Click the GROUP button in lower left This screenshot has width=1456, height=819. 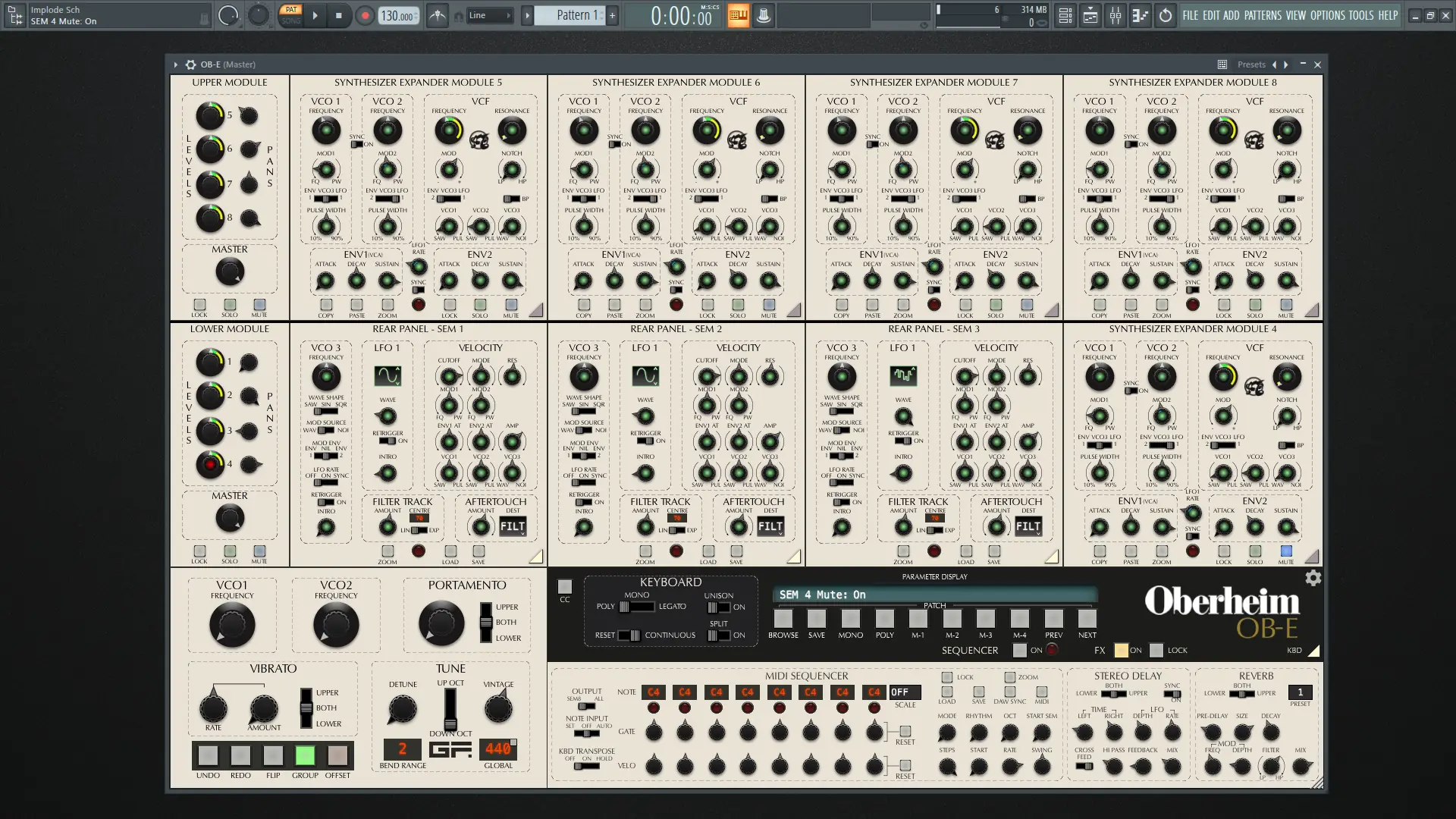tap(305, 755)
